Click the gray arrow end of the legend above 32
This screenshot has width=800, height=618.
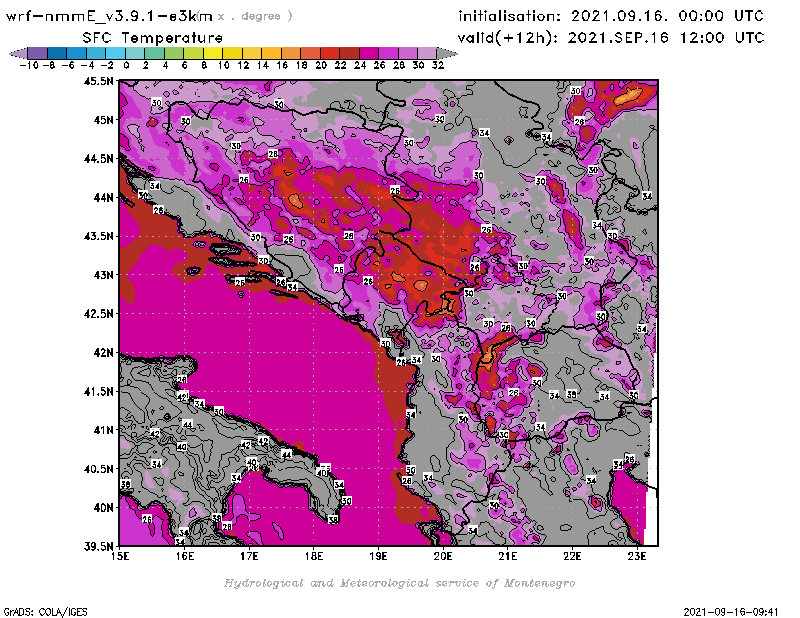pyautogui.click(x=447, y=53)
